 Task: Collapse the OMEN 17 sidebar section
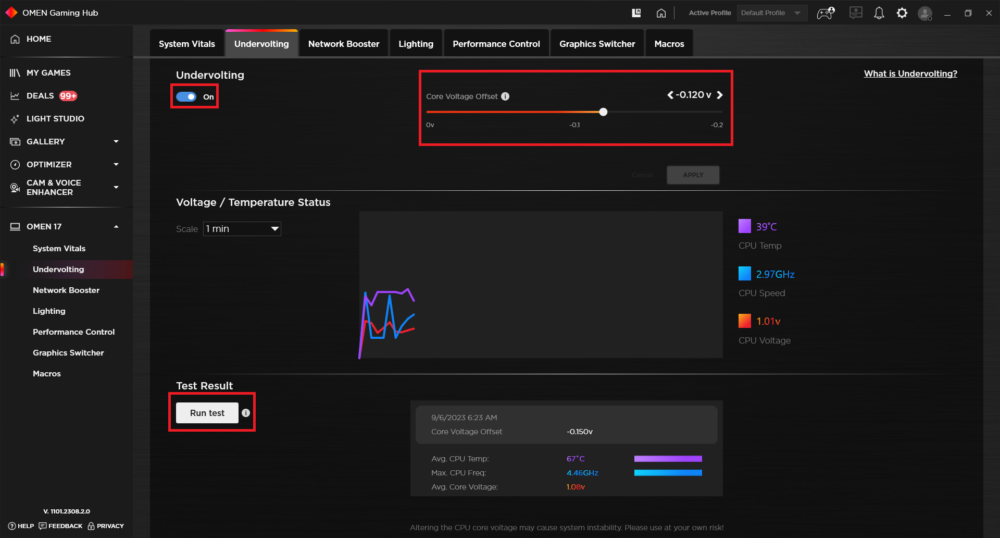click(116, 227)
